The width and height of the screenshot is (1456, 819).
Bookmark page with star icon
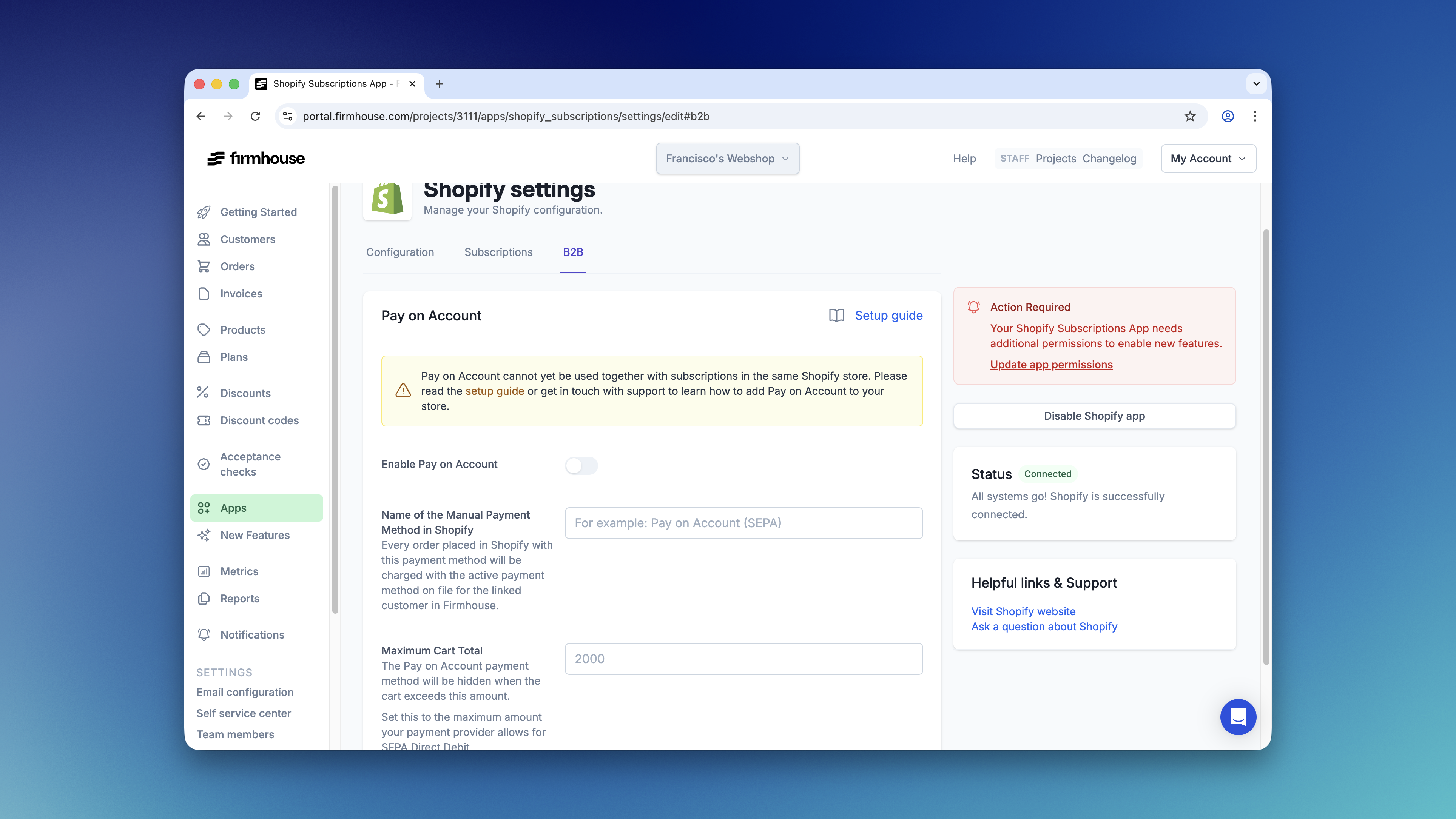point(1190,116)
